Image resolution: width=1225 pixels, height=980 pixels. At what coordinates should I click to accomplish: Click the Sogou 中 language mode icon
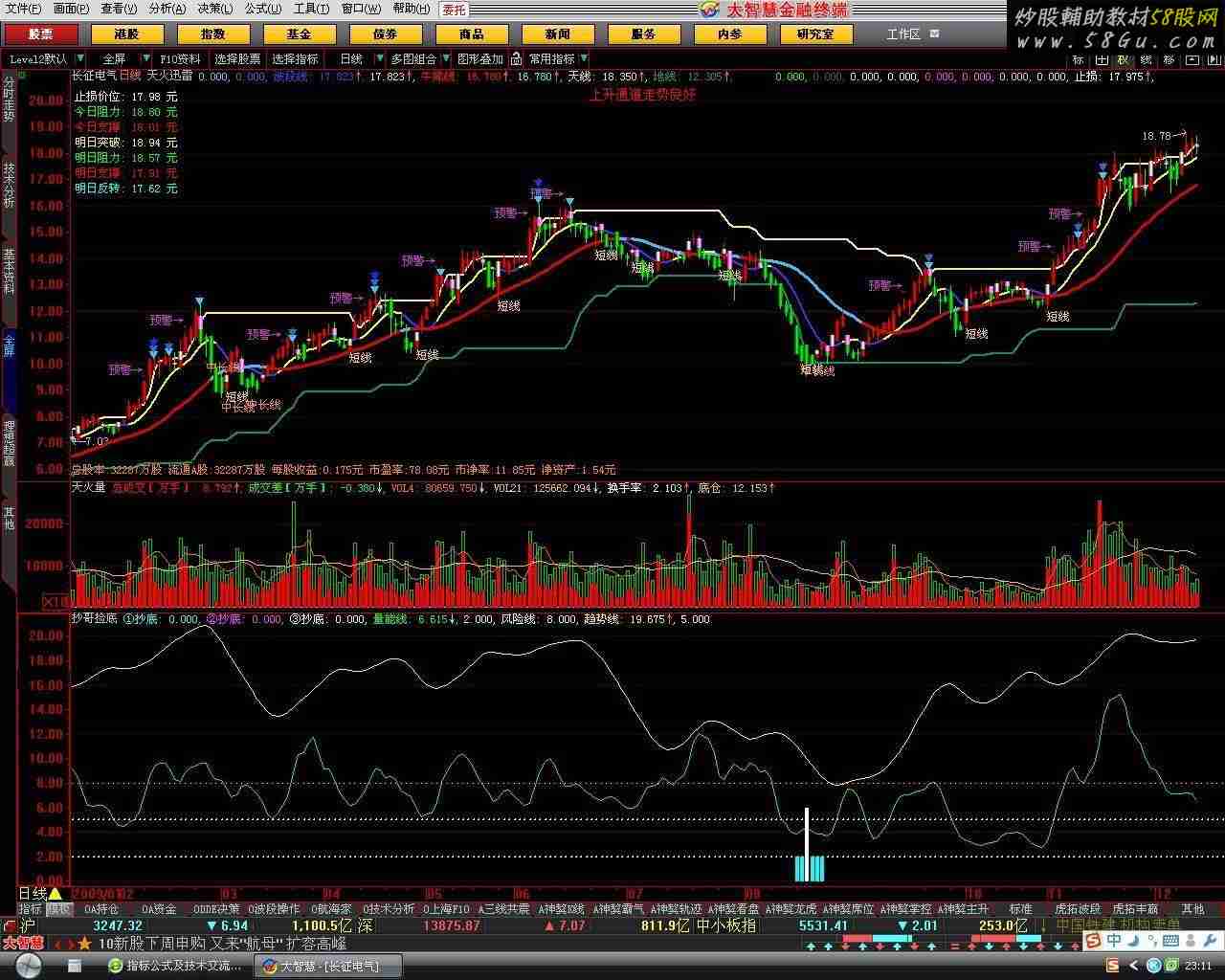coord(1114,941)
